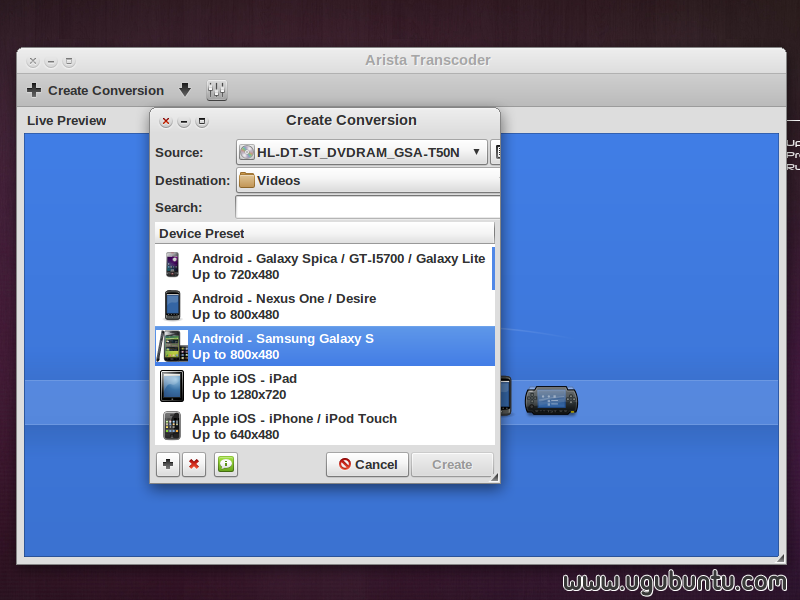
Task: Open the preferences sliders icon in toolbar
Action: tap(217, 90)
